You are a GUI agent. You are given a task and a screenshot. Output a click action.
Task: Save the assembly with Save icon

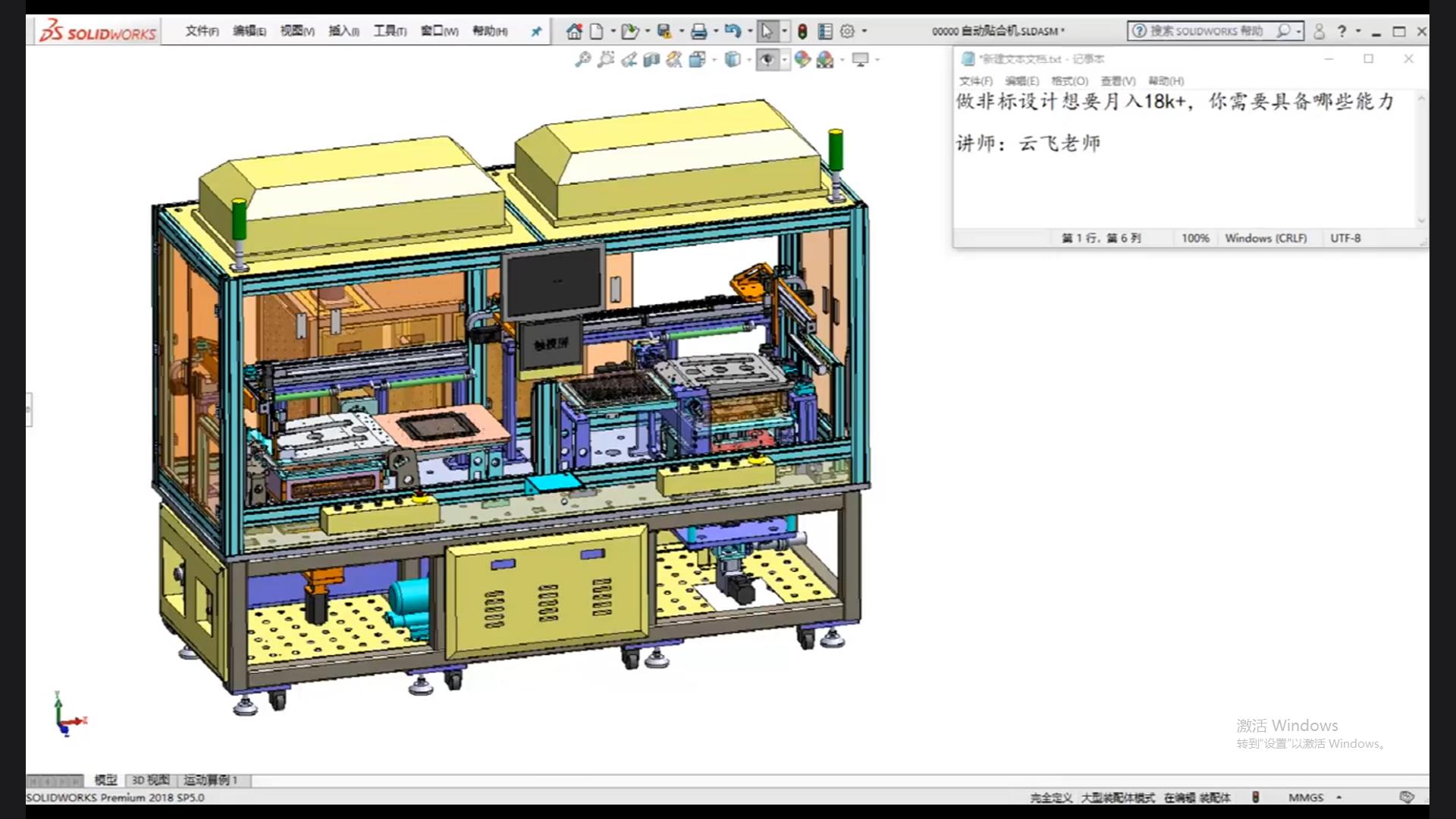664,31
